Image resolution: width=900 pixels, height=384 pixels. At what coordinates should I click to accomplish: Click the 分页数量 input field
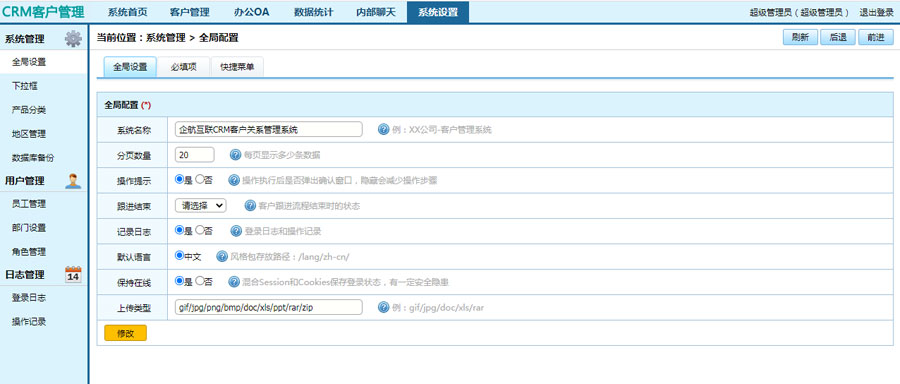click(x=195, y=154)
